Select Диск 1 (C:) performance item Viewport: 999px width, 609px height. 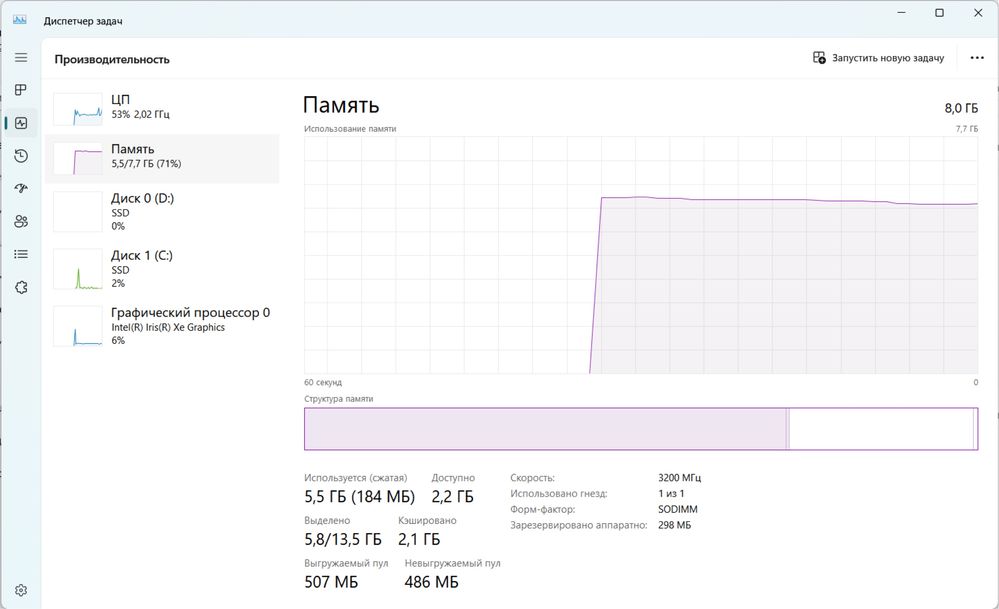tap(162, 269)
